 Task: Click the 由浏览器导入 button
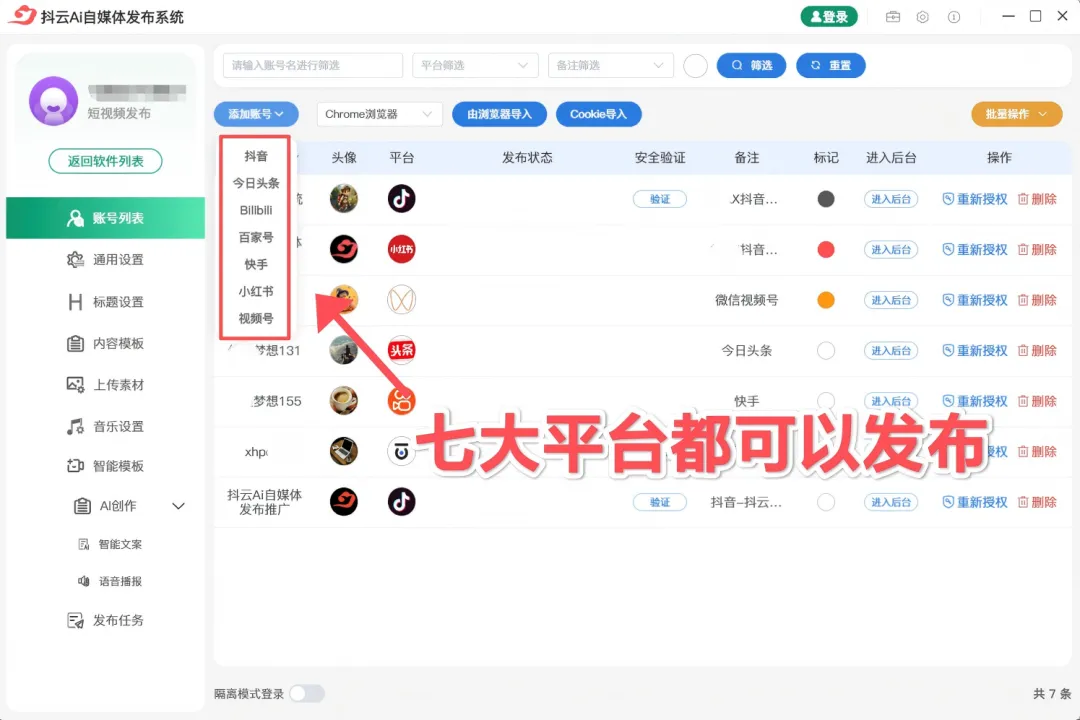[499, 114]
